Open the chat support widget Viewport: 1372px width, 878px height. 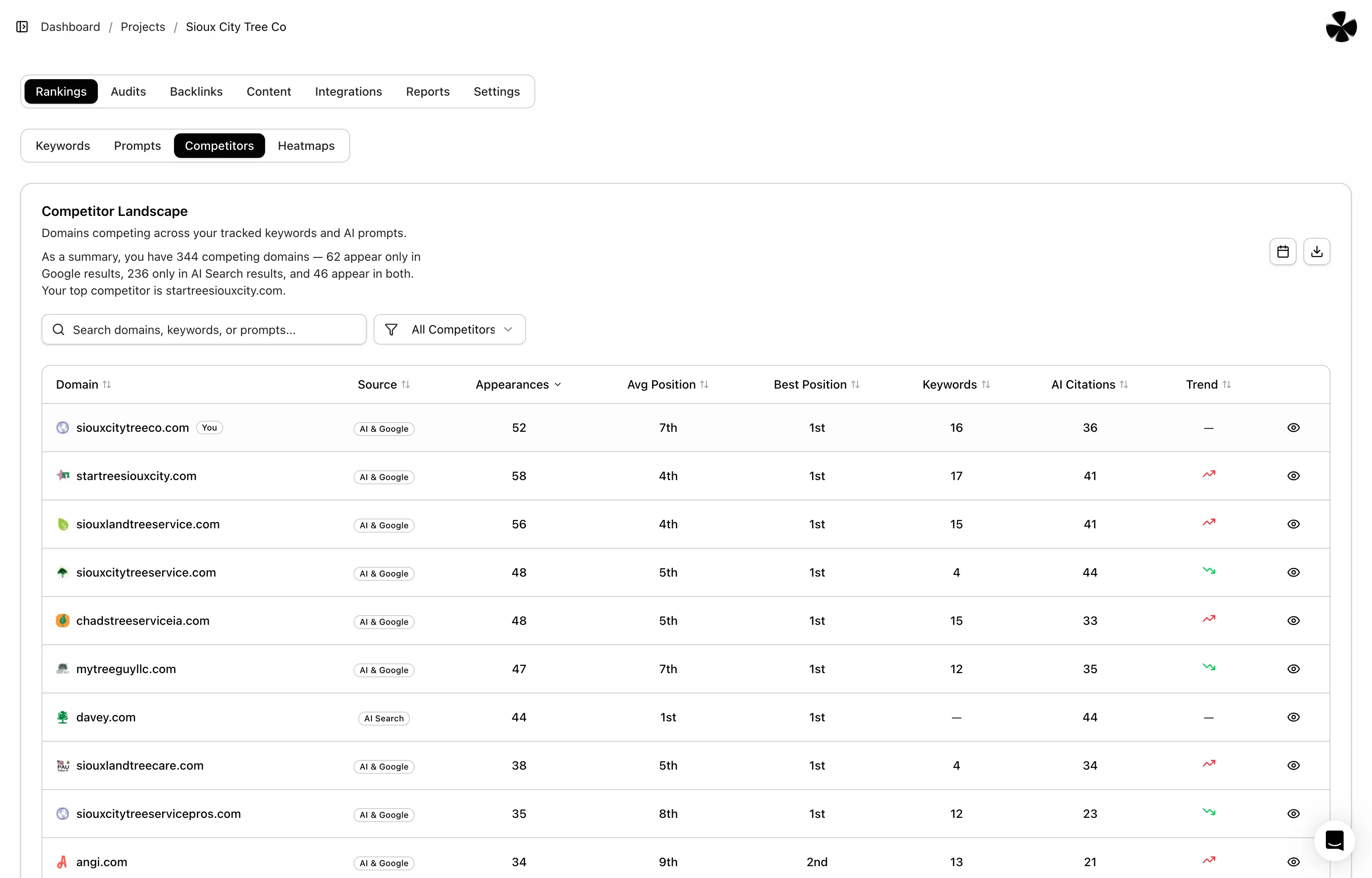pyautogui.click(x=1334, y=840)
